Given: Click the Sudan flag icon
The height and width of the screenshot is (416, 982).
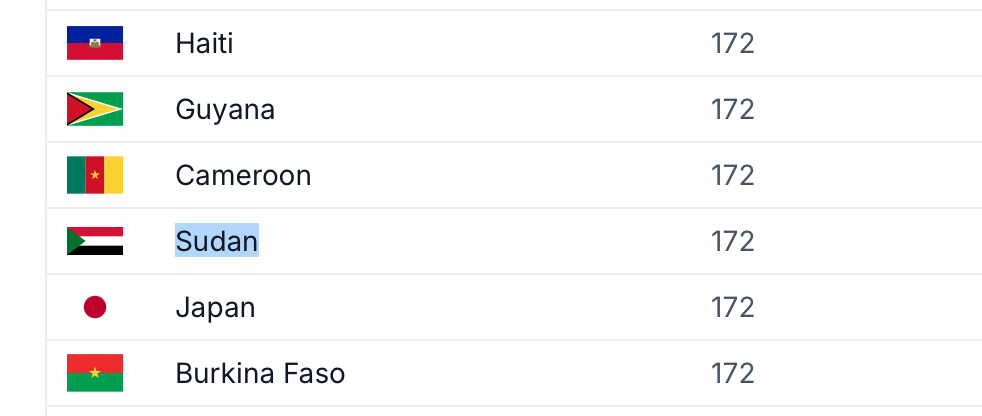Looking at the screenshot, I should (x=95, y=241).
